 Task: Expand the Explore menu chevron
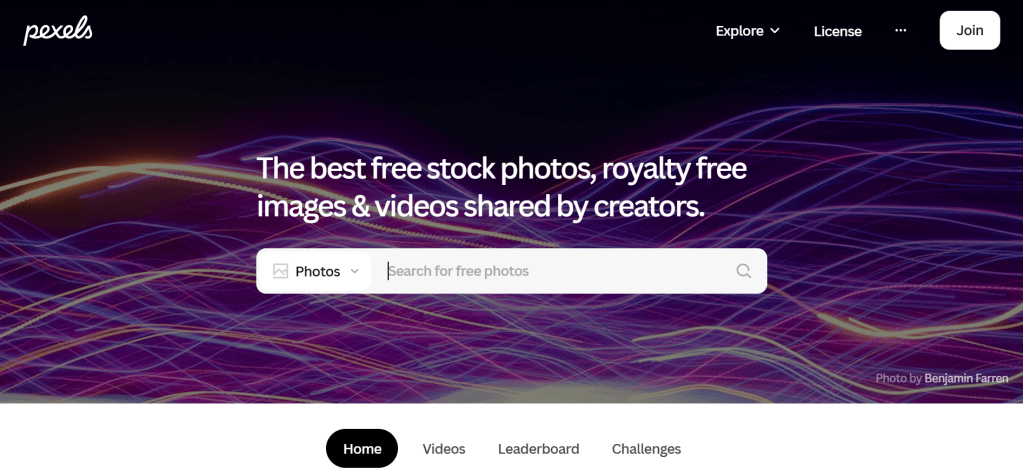point(774,31)
